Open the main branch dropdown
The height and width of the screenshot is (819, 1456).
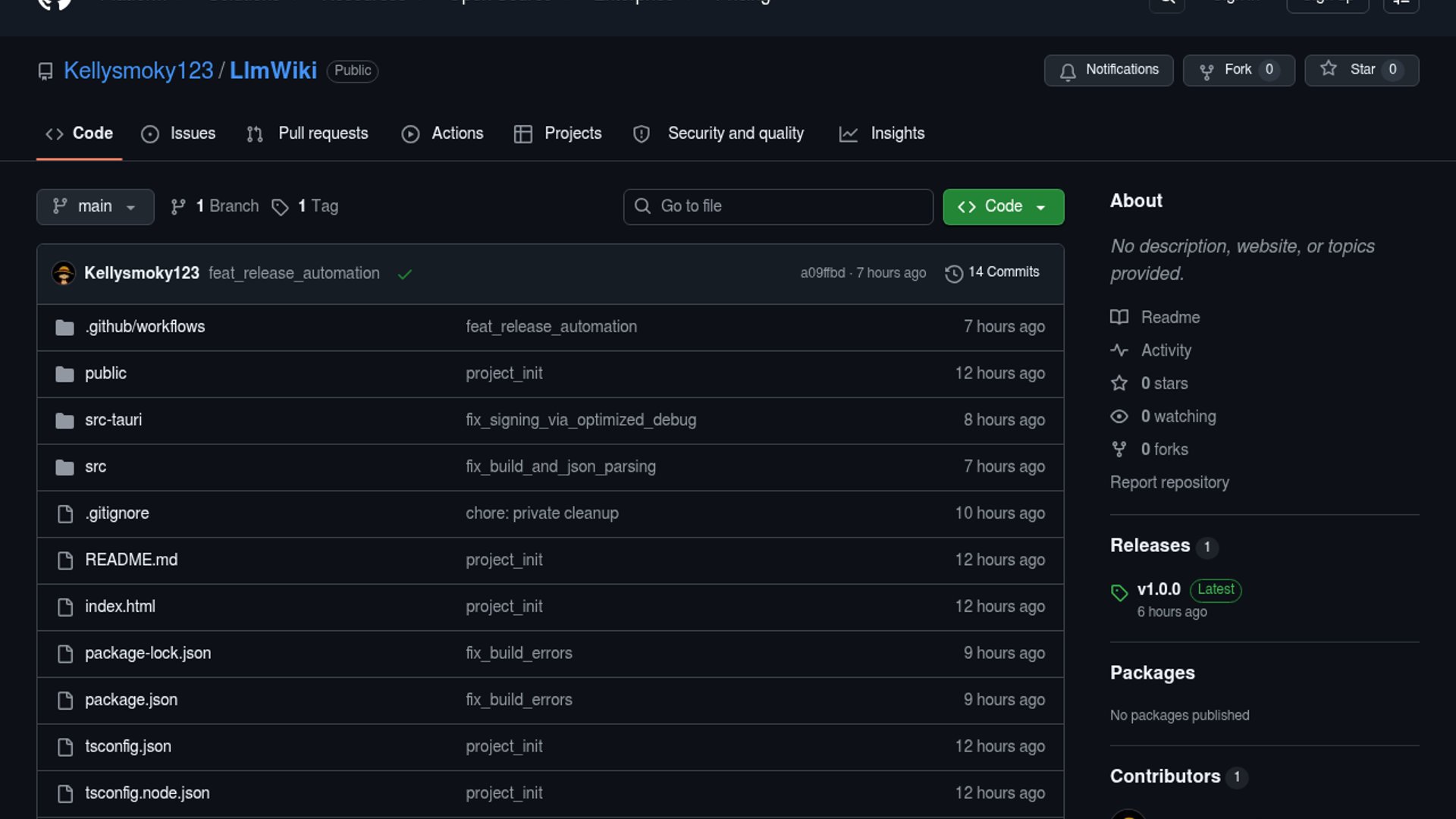(95, 206)
